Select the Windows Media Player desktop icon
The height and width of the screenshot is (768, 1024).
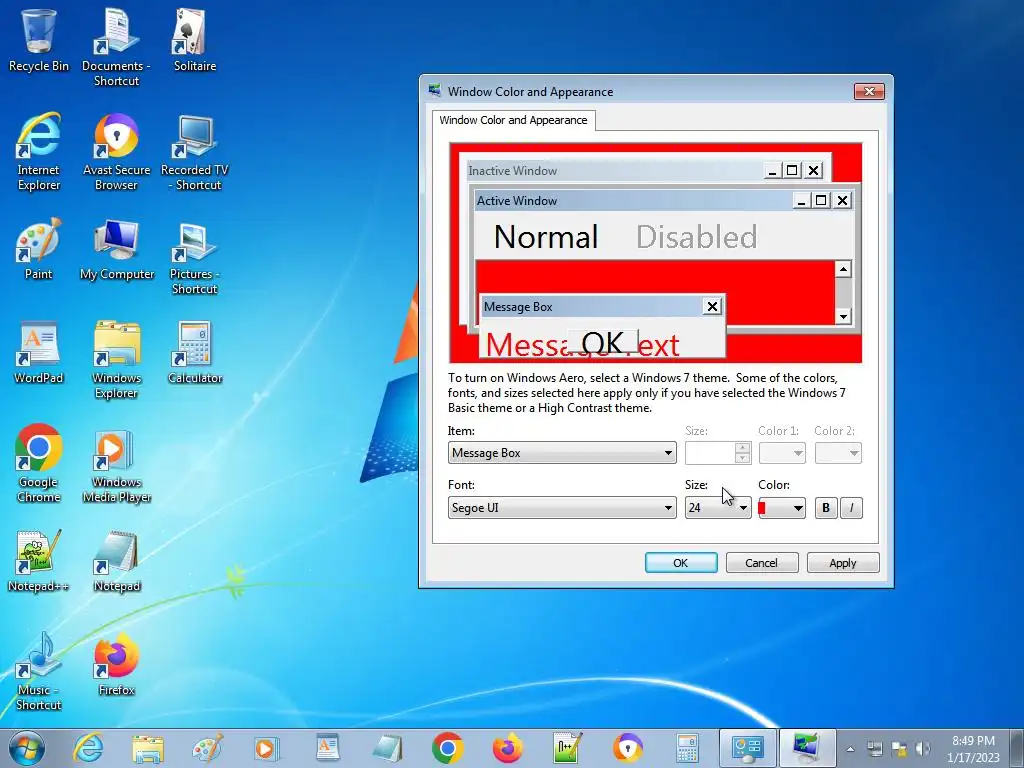[x=116, y=464]
